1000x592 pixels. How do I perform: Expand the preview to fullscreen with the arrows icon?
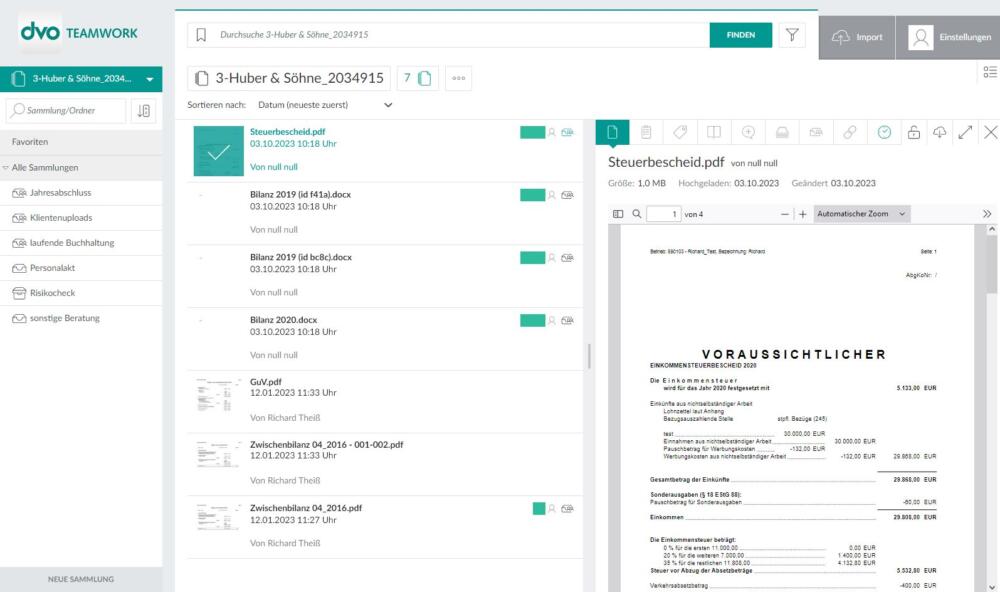click(x=965, y=132)
